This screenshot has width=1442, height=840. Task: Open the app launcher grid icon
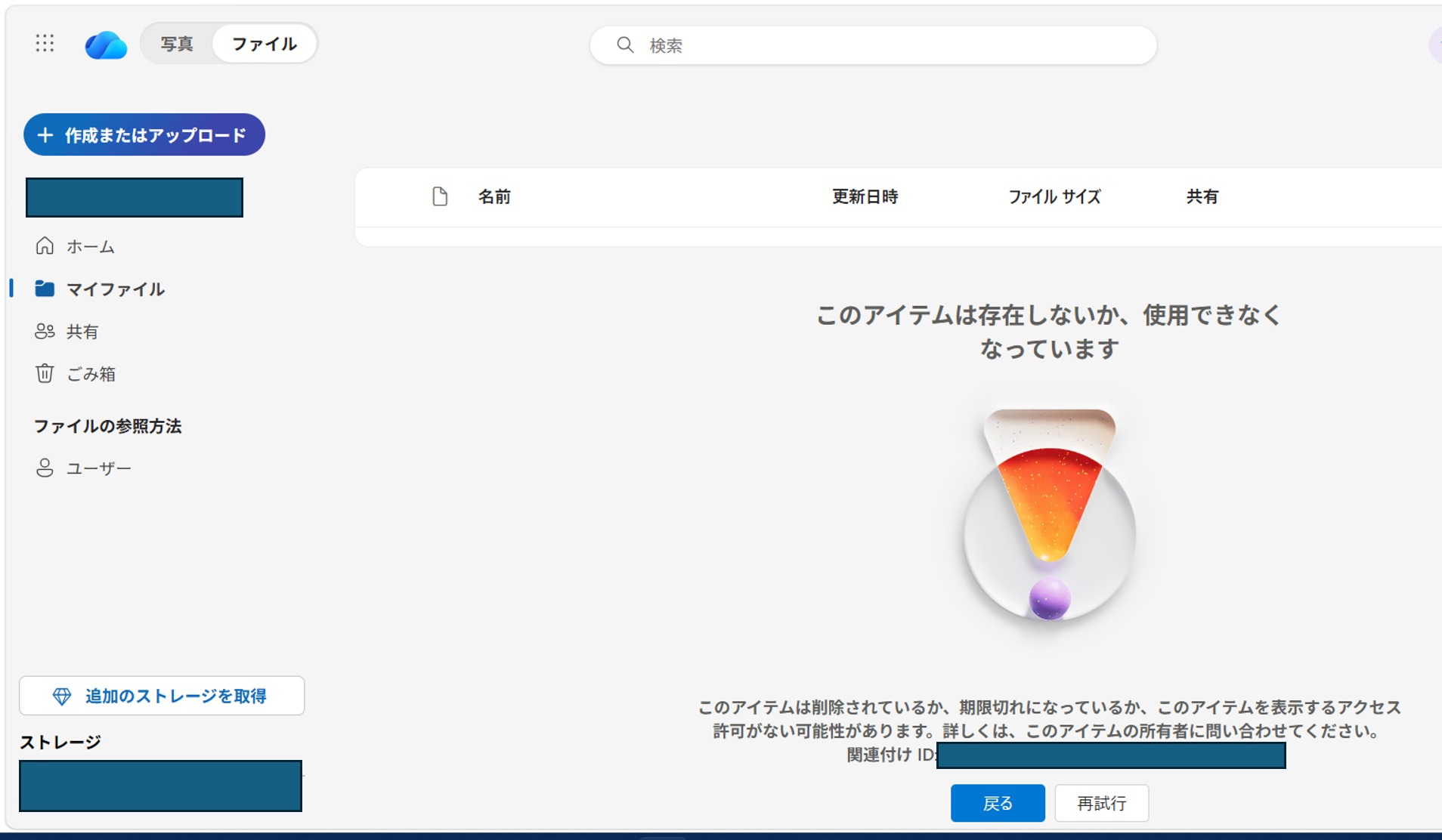coord(45,44)
